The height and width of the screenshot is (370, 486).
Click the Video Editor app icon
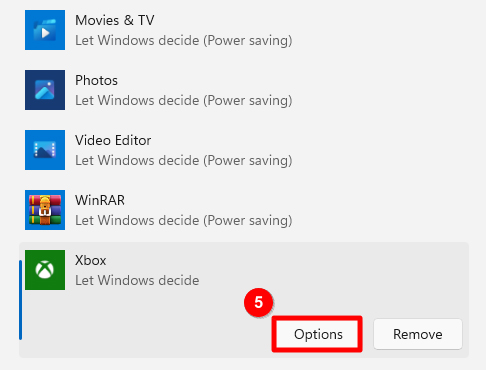[x=45, y=150]
